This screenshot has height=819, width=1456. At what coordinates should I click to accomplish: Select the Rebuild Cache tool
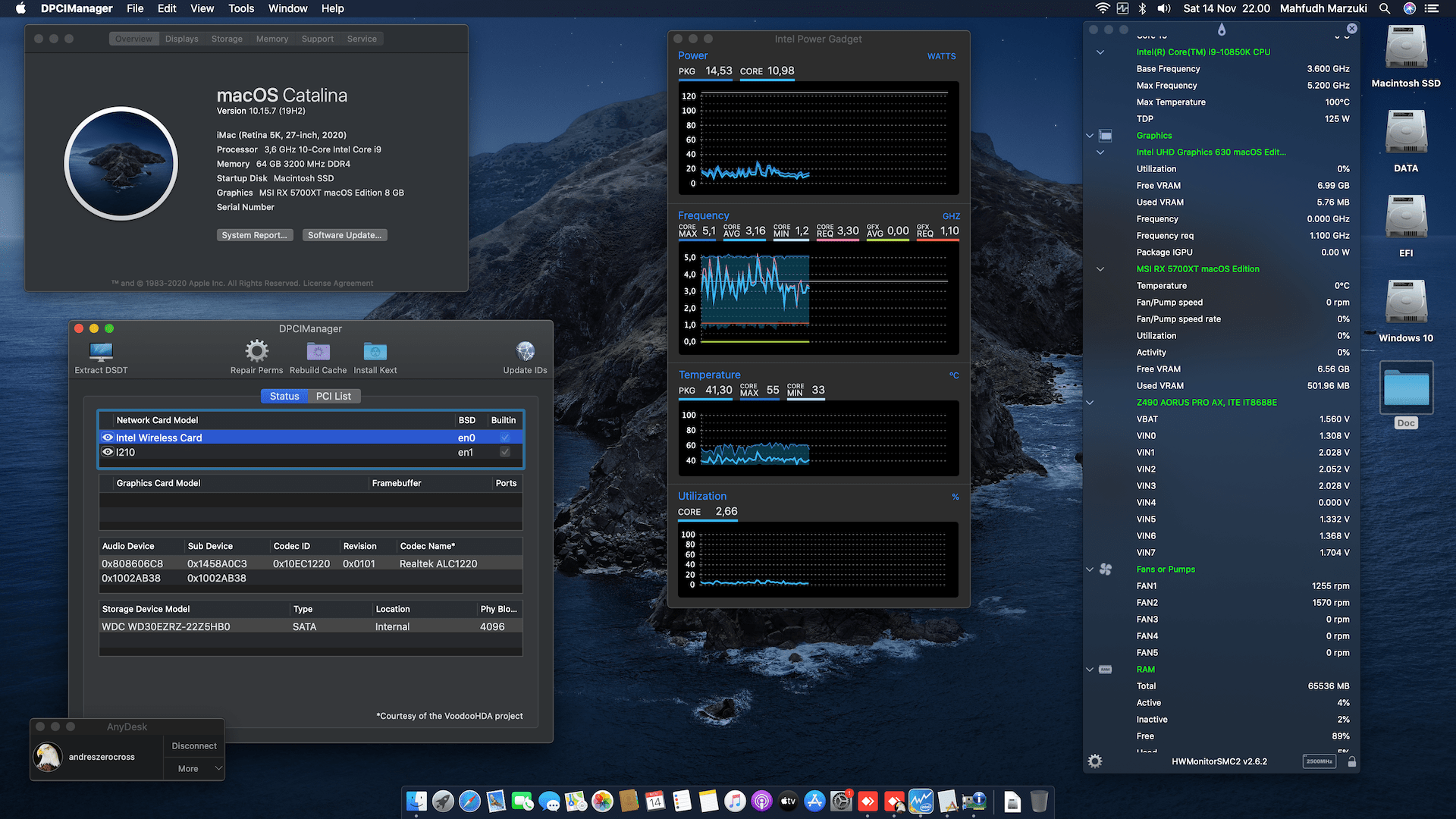318,350
